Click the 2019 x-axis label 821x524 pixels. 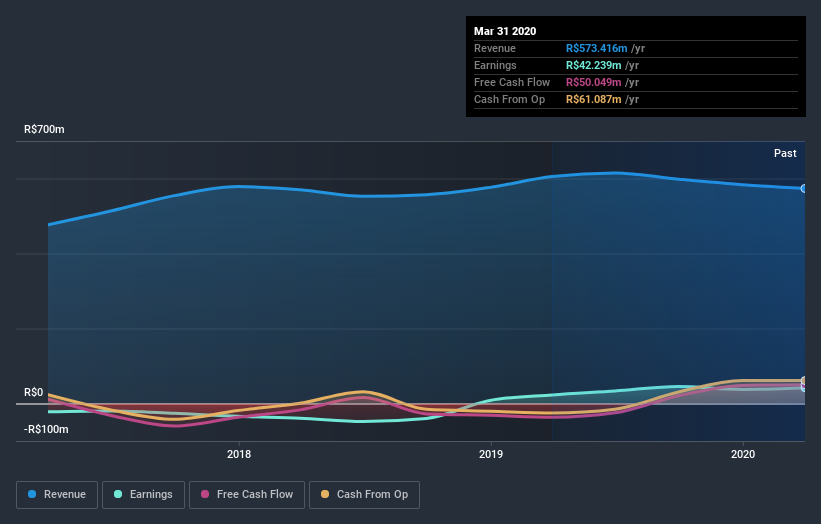[x=491, y=454]
